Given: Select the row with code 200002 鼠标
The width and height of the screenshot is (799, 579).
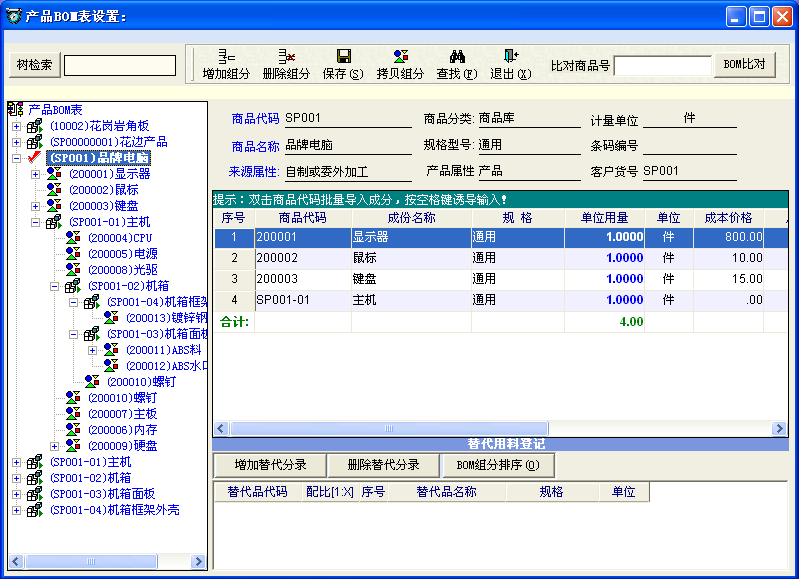Looking at the screenshot, I should tap(501, 258).
